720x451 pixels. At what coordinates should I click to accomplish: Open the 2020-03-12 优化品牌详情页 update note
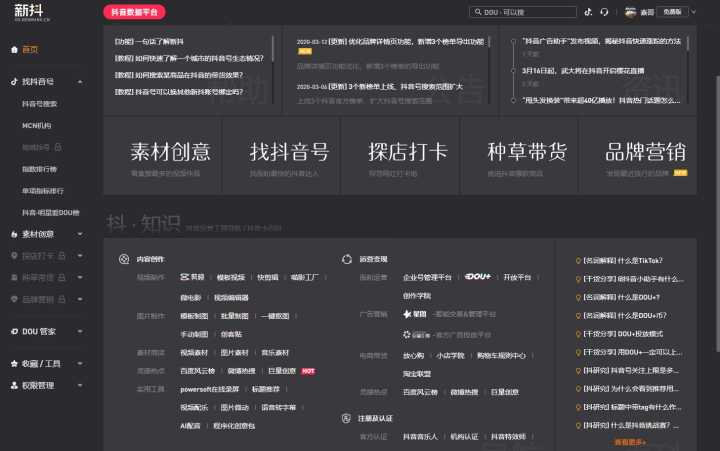point(390,42)
